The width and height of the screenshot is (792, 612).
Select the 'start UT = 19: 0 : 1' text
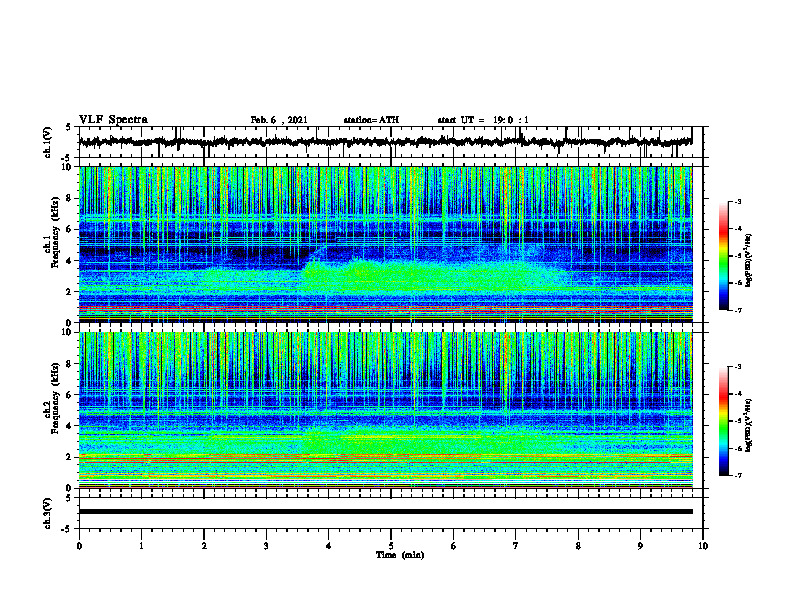point(483,120)
